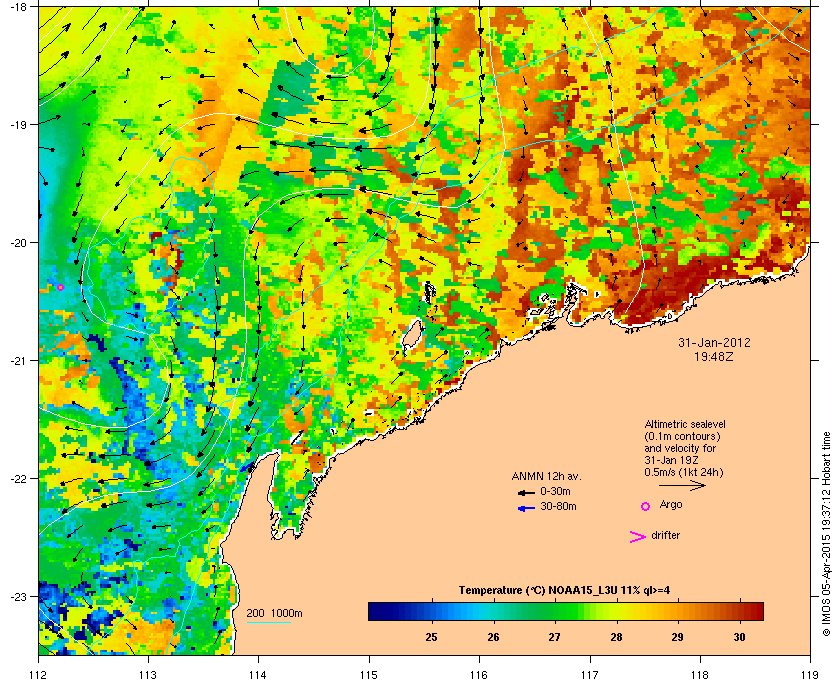Click the longitude axis label 115
840x680 pixels.
(369, 674)
